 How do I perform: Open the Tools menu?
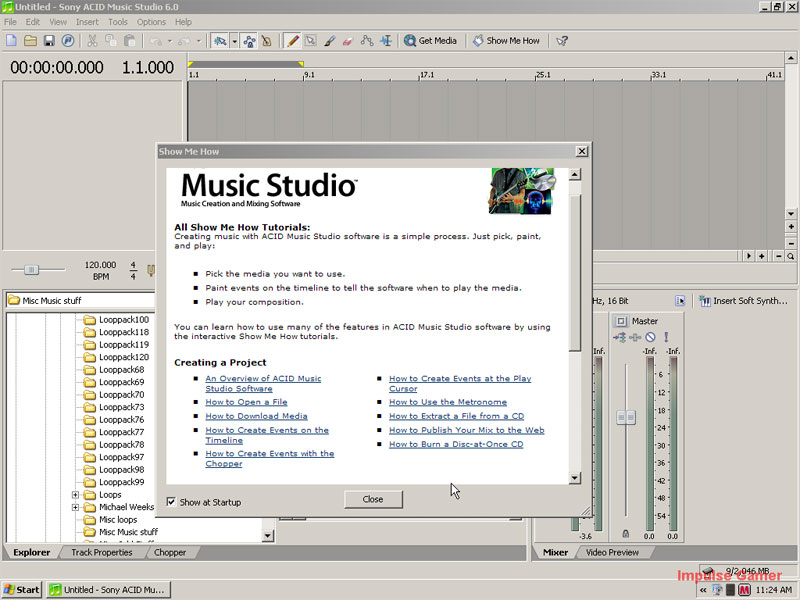click(118, 22)
